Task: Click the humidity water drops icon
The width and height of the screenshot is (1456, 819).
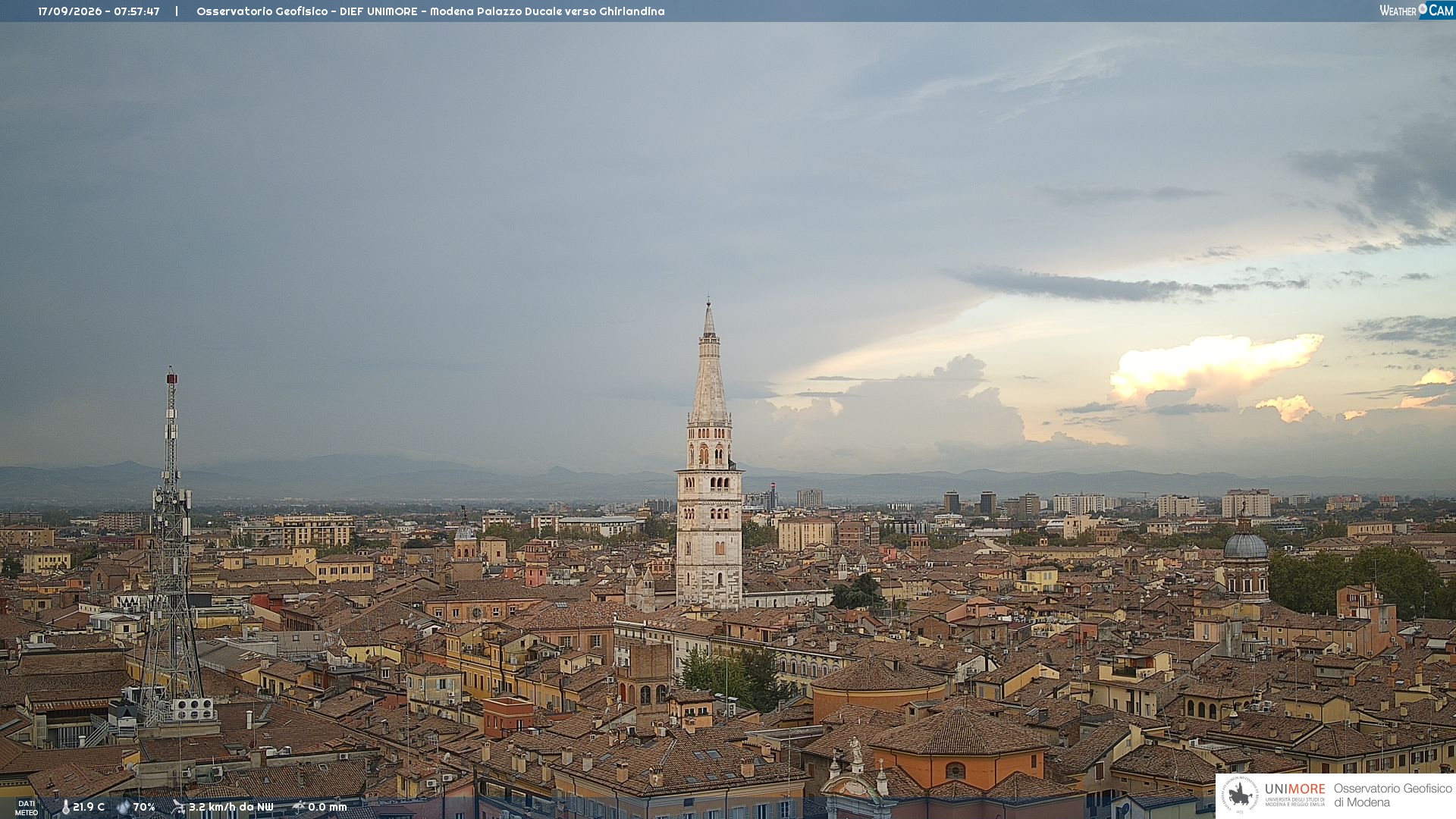Action: tap(124, 808)
